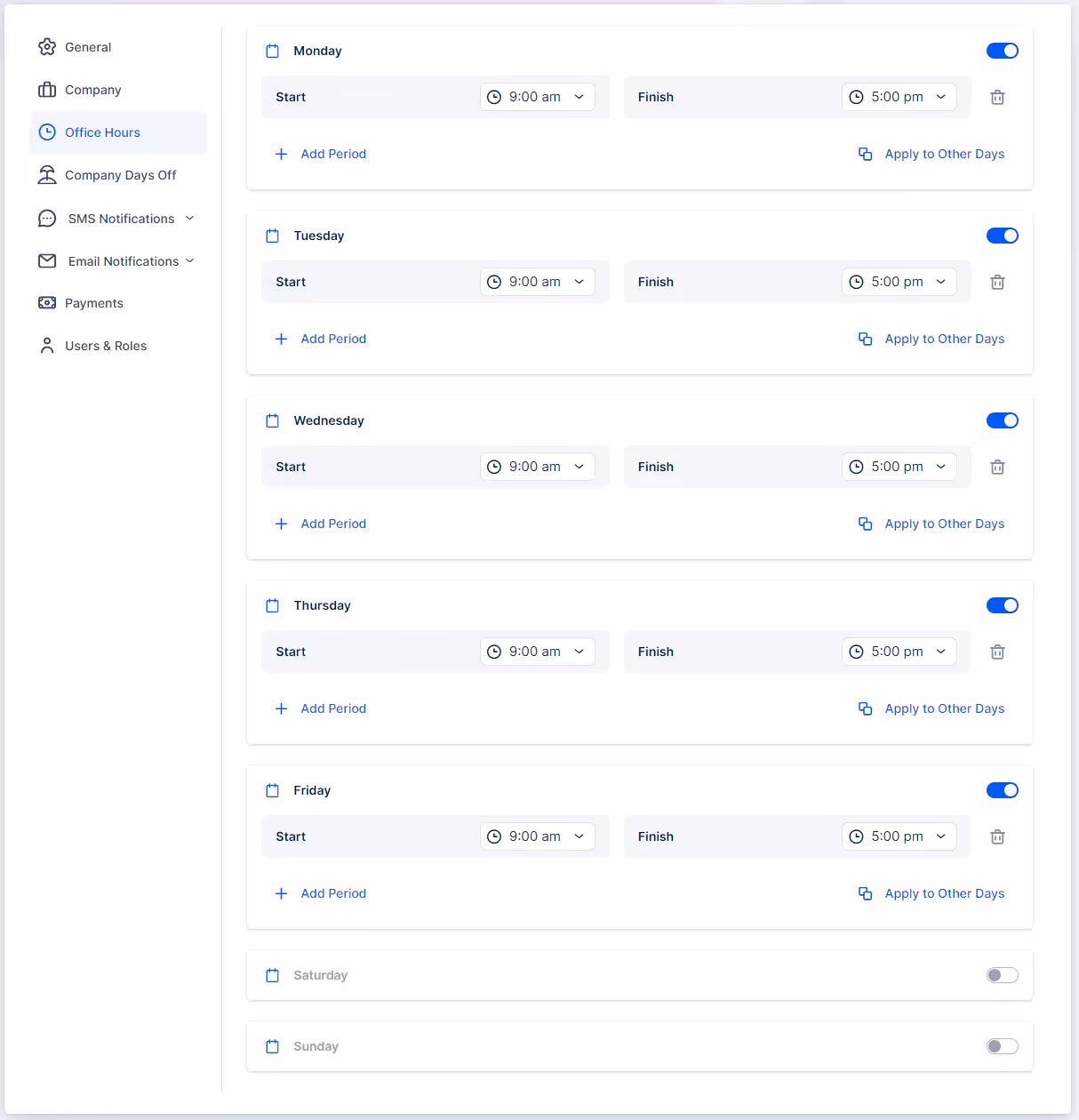Open Monday's Start time dropdown
The width and height of the screenshot is (1079, 1120).
[x=538, y=97]
